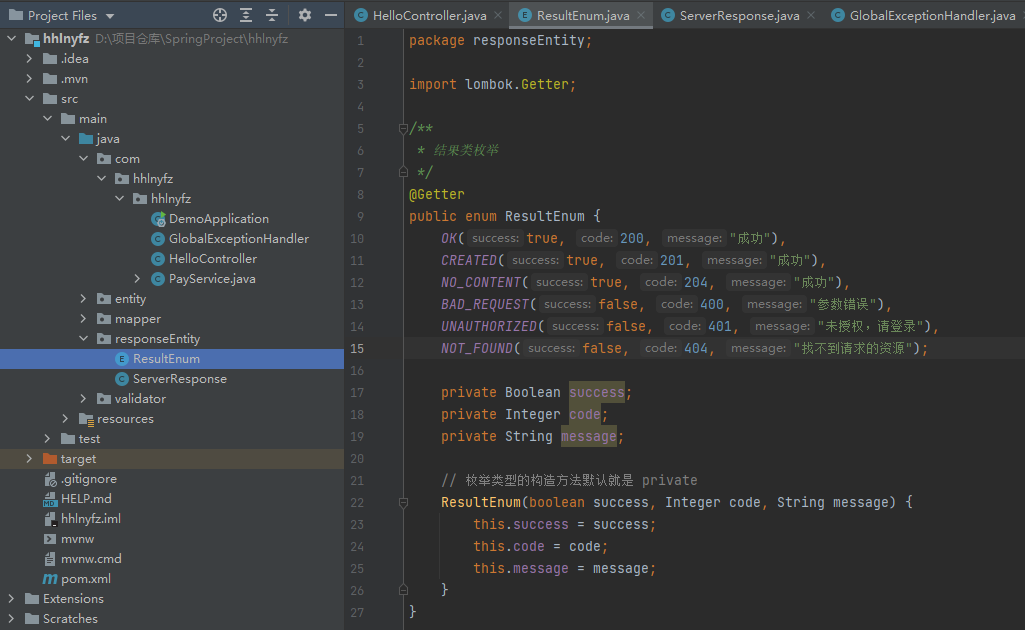The width and height of the screenshot is (1025, 630).
Task: Expand the Scratches node
Action: 12,619
